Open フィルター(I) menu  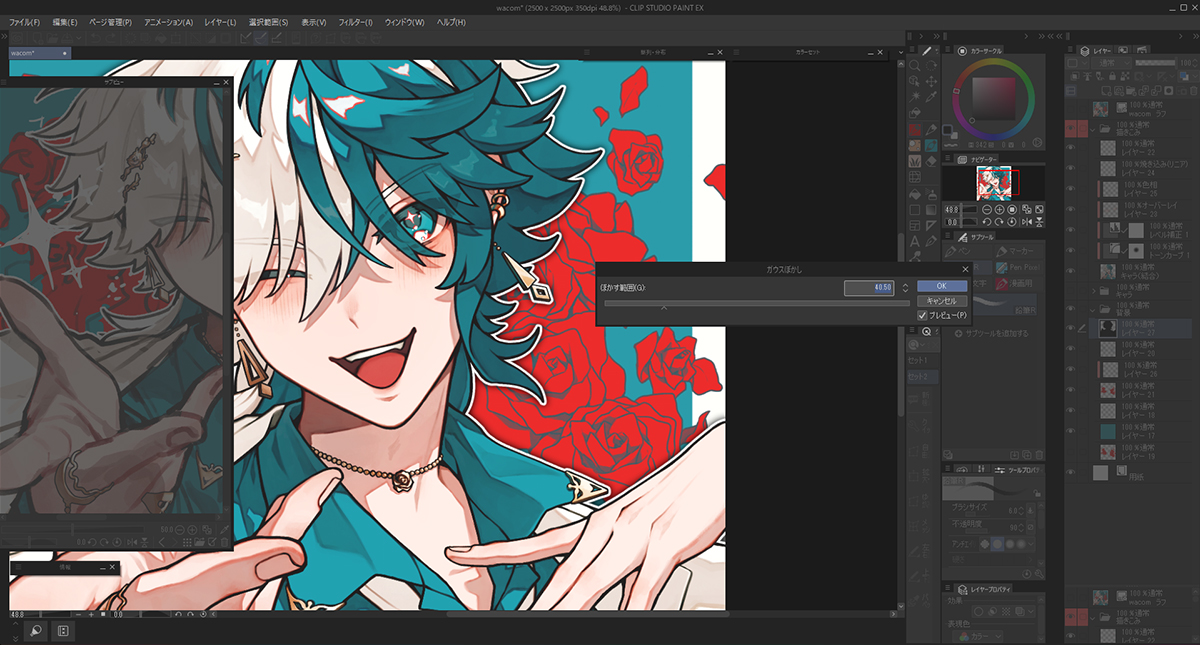[x=355, y=22]
